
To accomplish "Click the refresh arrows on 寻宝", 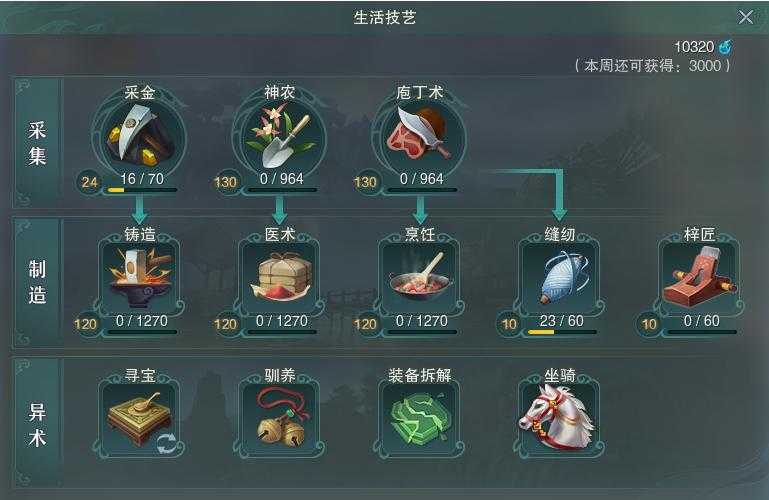I will click(167, 443).
